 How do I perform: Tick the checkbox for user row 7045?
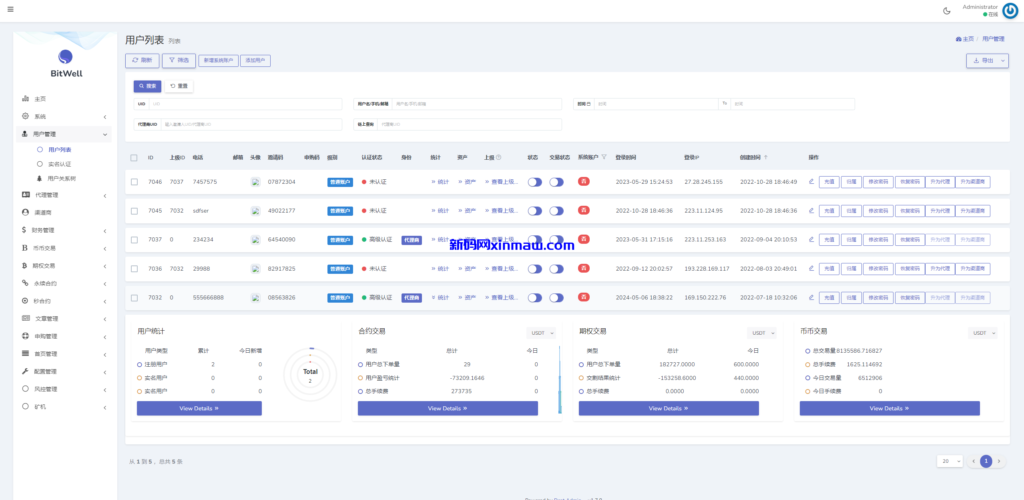click(x=134, y=211)
